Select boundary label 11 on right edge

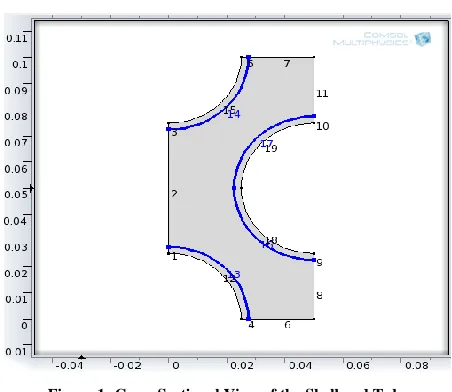tap(322, 94)
